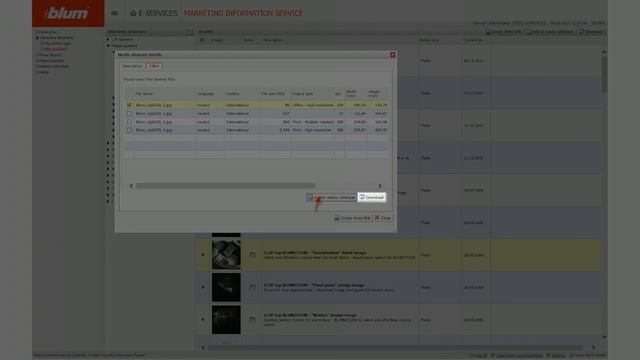
Task: Click the left scroll arrow of the files table
Action: (x=131, y=186)
